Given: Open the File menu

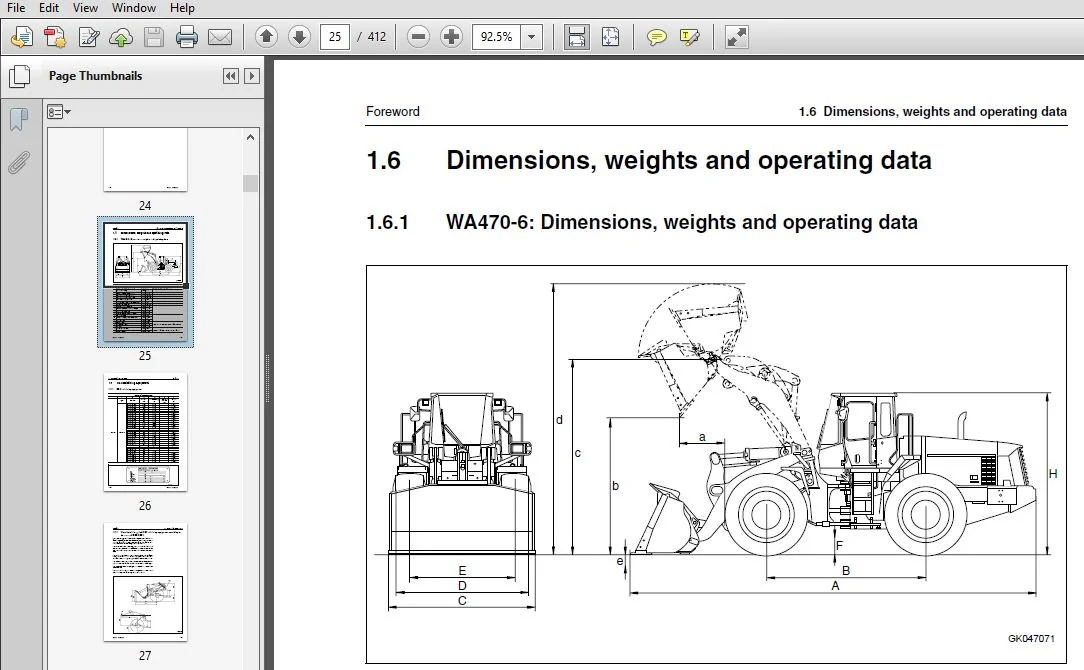Looking at the screenshot, I should point(15,8).
